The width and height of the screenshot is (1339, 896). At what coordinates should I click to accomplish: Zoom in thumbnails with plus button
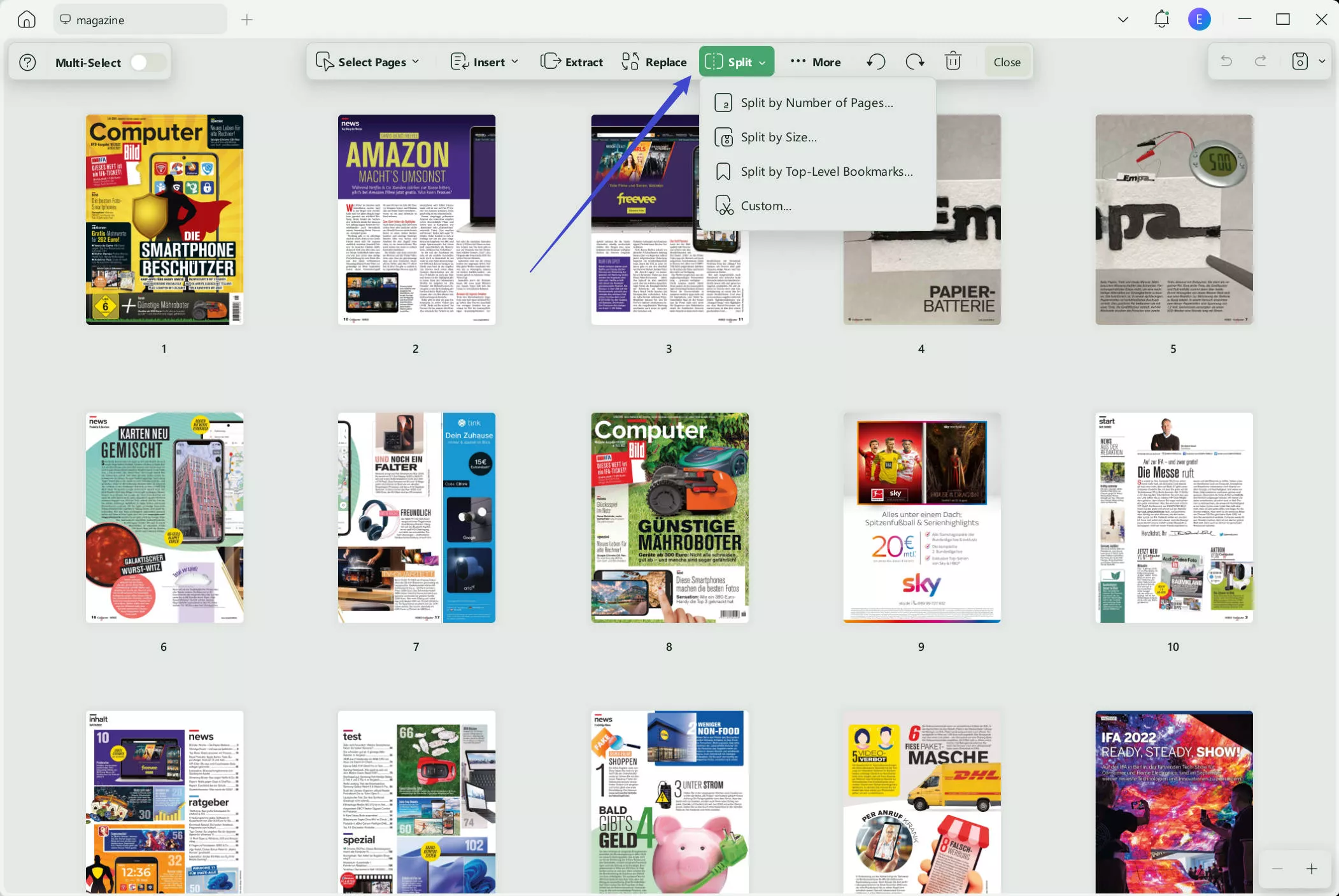[x=1312, y=869]
